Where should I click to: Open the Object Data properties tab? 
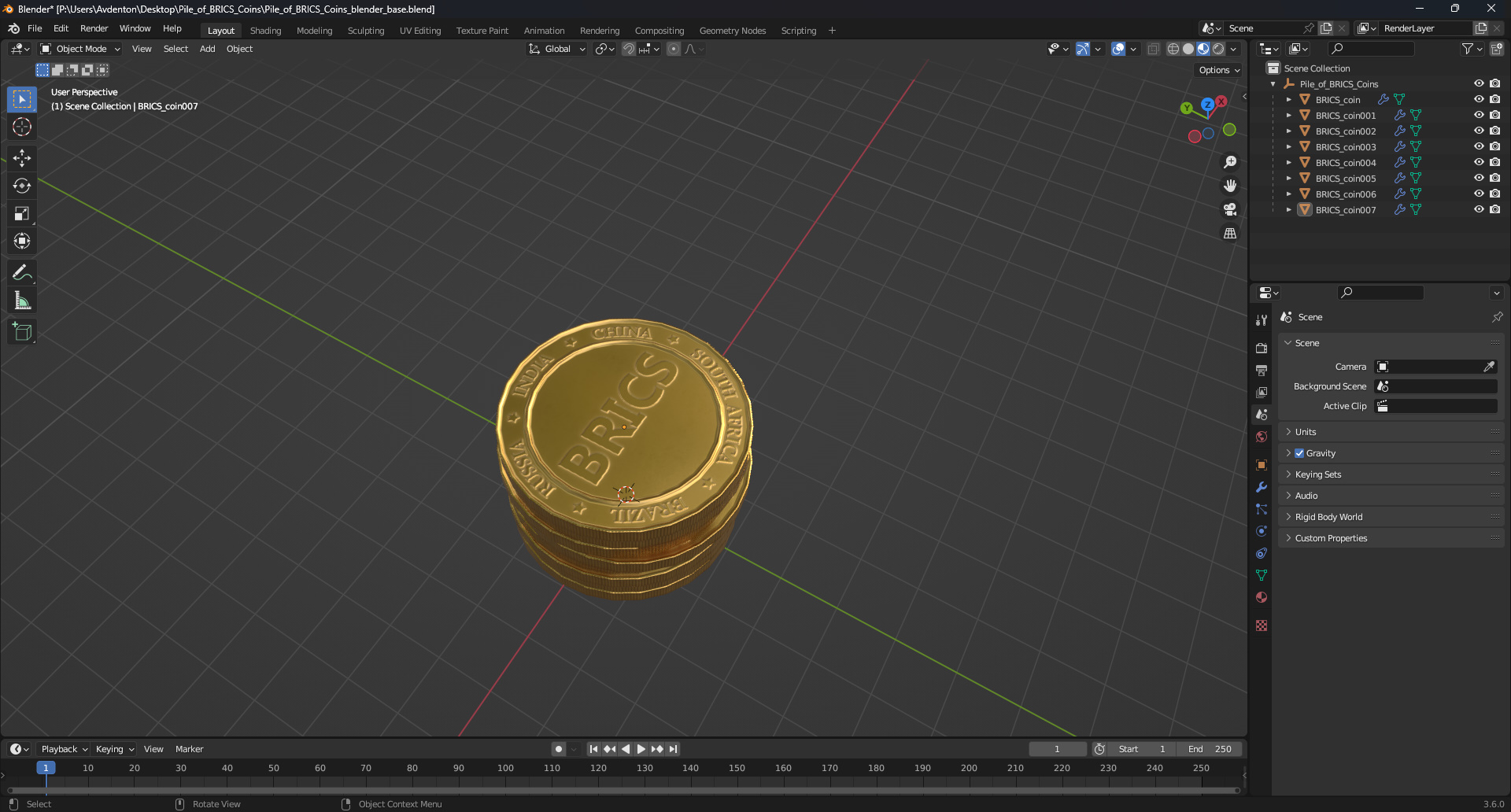tap(1262, 575)
